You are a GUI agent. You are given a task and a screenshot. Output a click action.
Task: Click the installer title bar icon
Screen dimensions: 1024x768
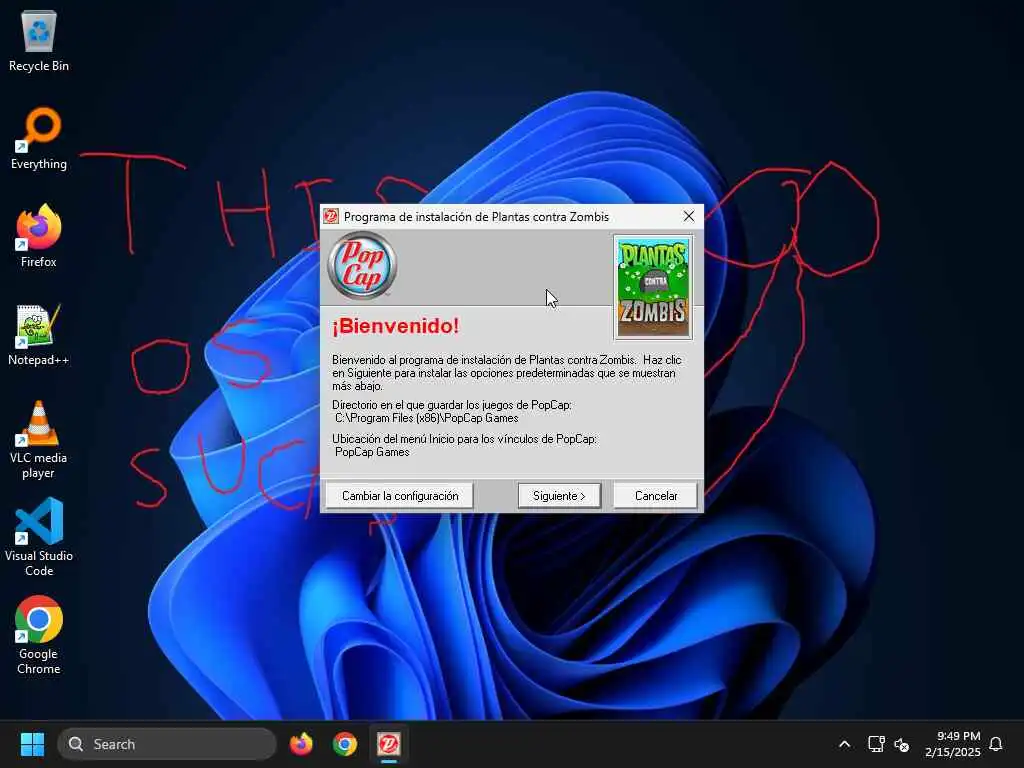pyautogui.click(x=331, y=216)
